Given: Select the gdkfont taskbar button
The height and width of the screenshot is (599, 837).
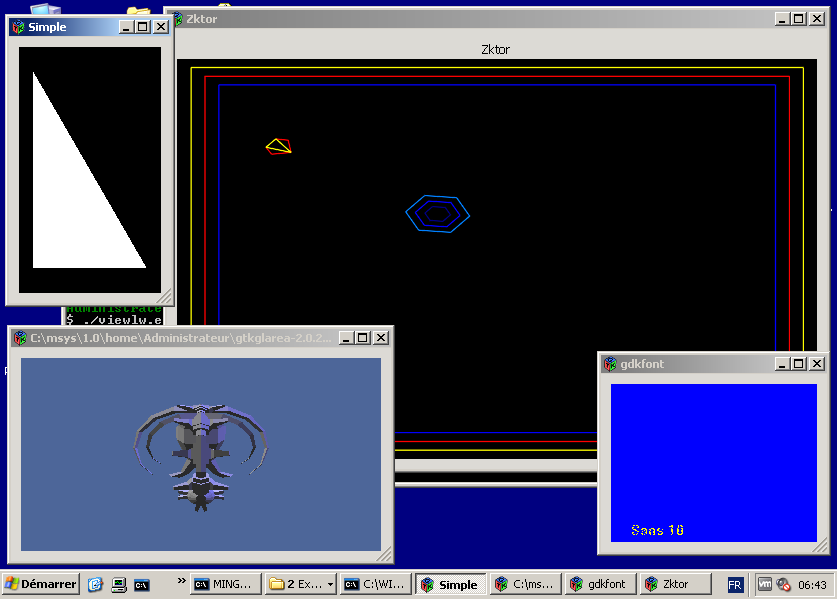Looking at the screenshot, I should coord(600,584).
